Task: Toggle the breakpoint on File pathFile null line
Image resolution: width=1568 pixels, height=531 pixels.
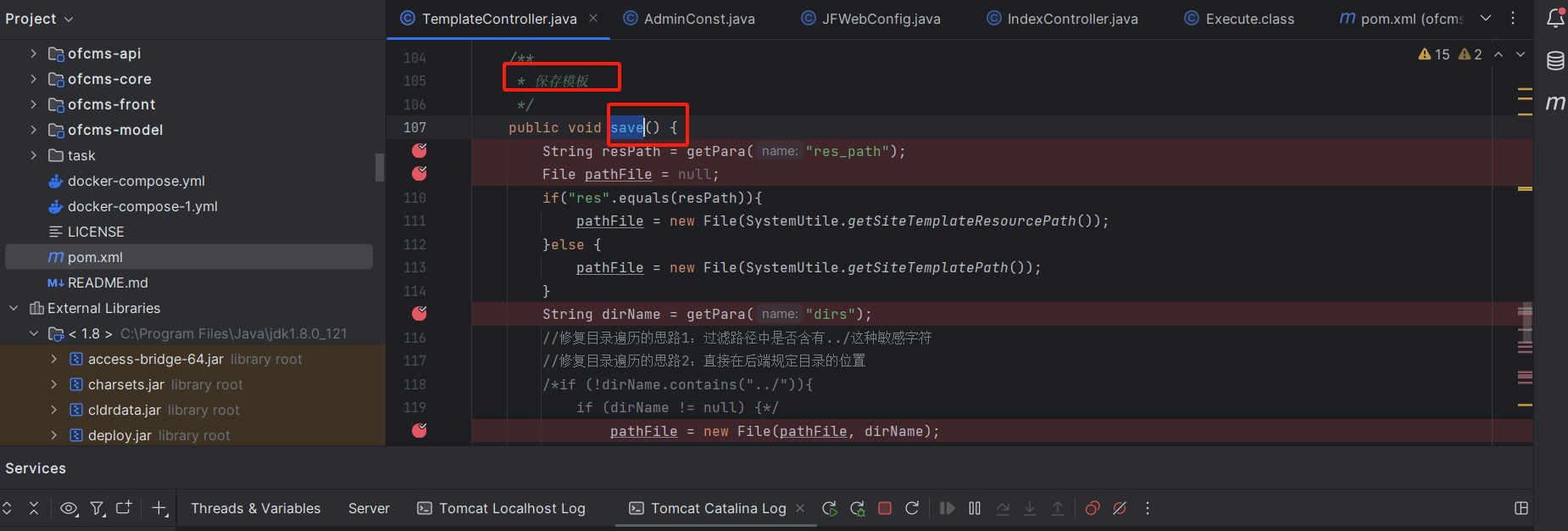Action: click(x=419, y=173)
